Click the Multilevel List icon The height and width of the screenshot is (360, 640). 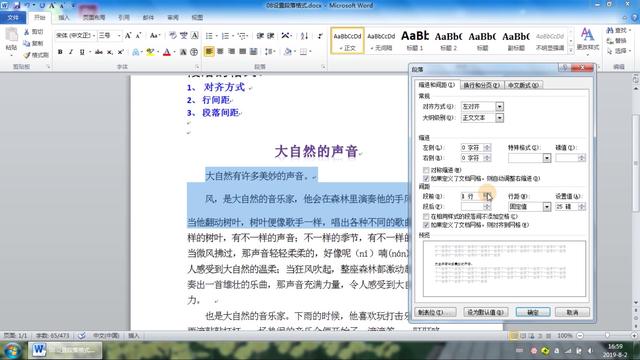[241, 36]
